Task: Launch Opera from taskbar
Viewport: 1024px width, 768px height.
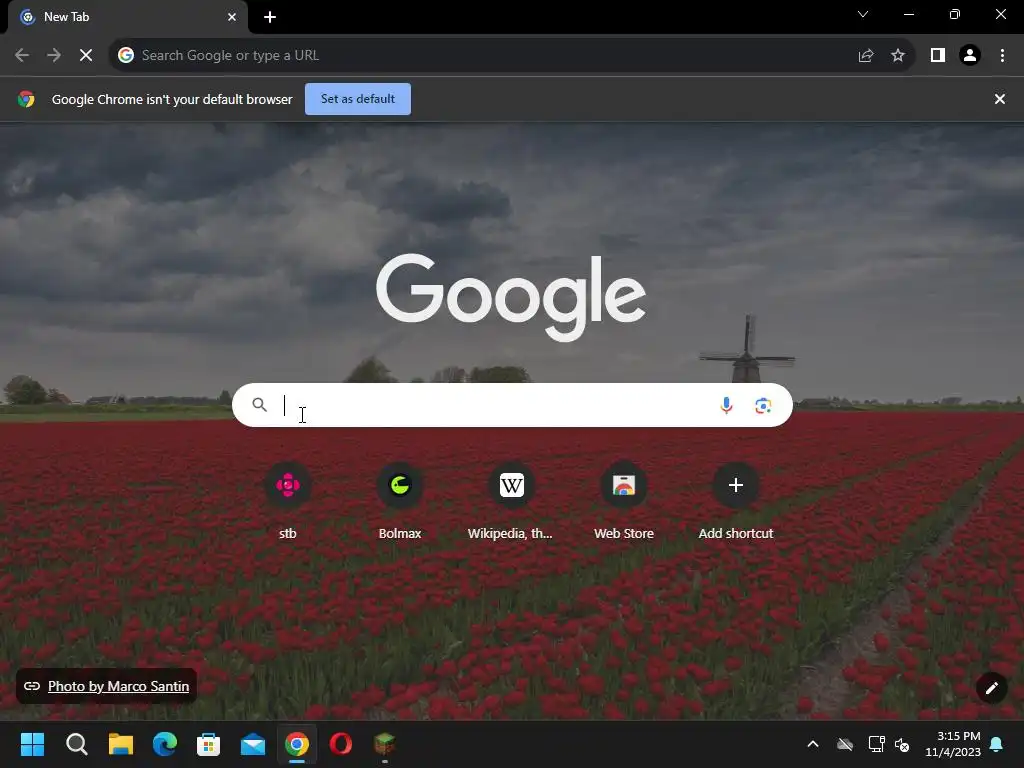Action: pos(341,744)
